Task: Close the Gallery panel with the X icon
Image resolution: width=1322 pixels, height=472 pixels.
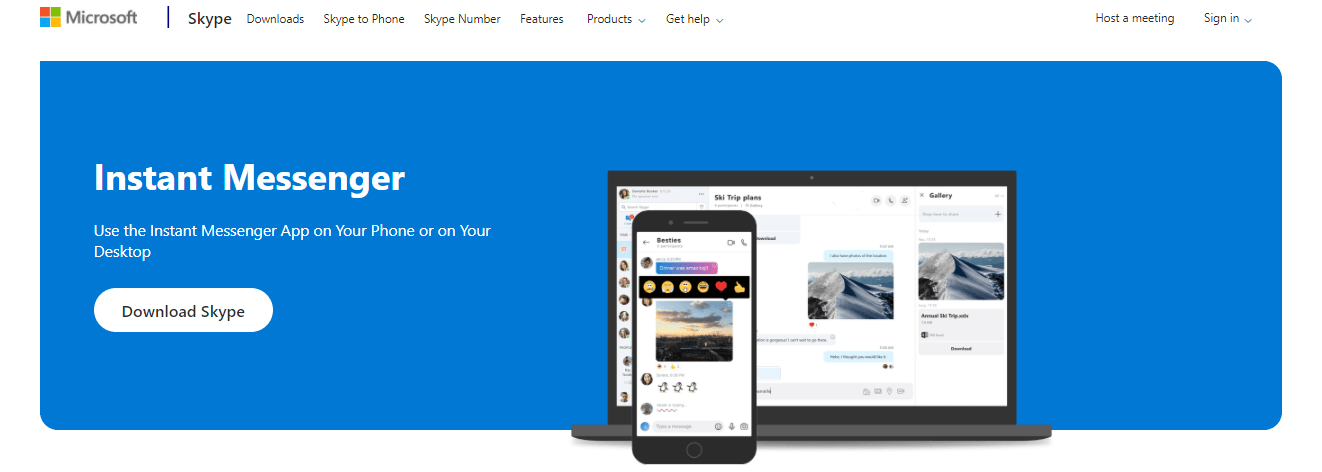Action: [922, 195]
